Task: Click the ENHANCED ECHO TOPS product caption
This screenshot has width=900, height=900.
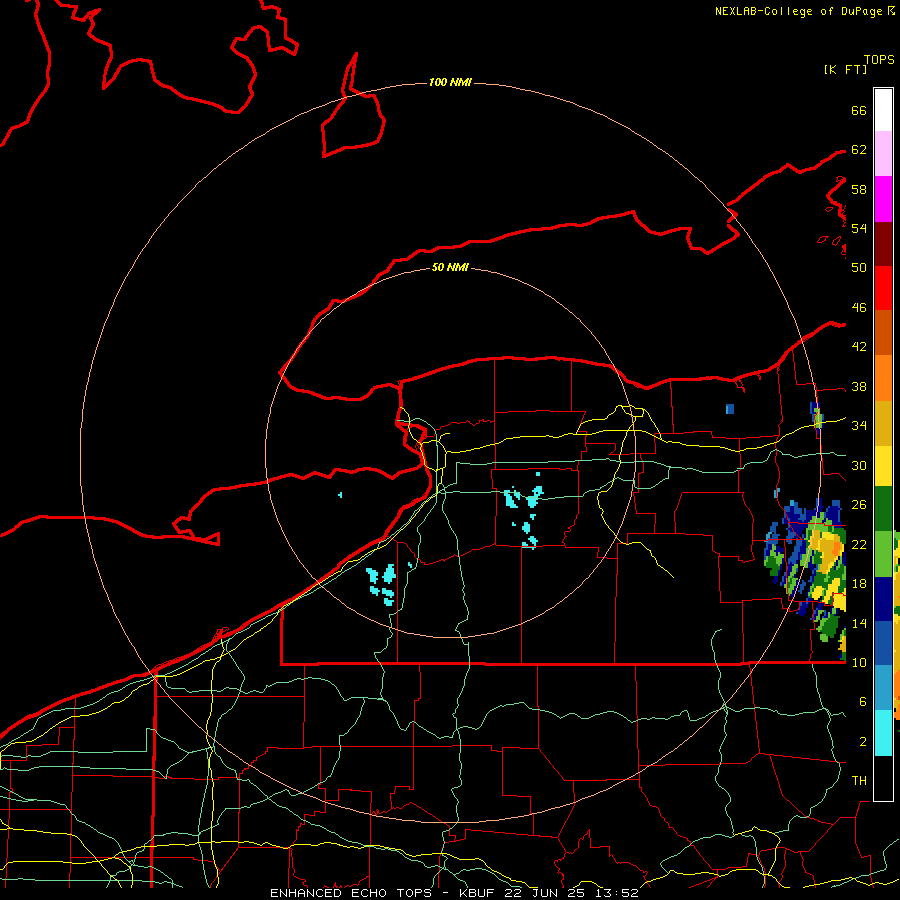Action: 453,893
